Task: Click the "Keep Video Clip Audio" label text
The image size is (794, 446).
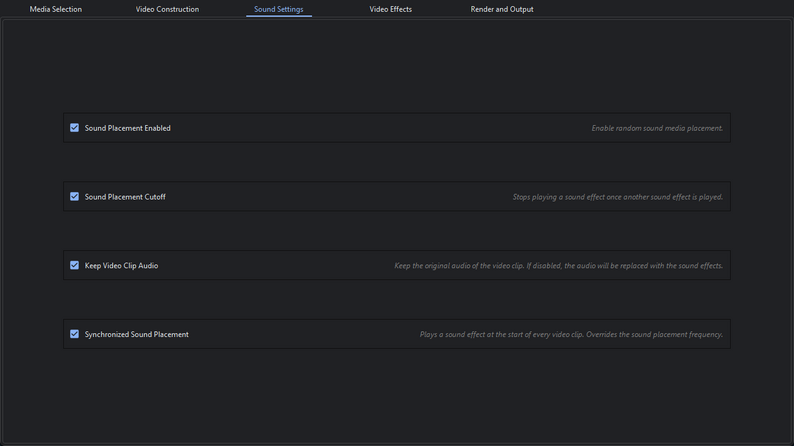Action: point(121,266)
